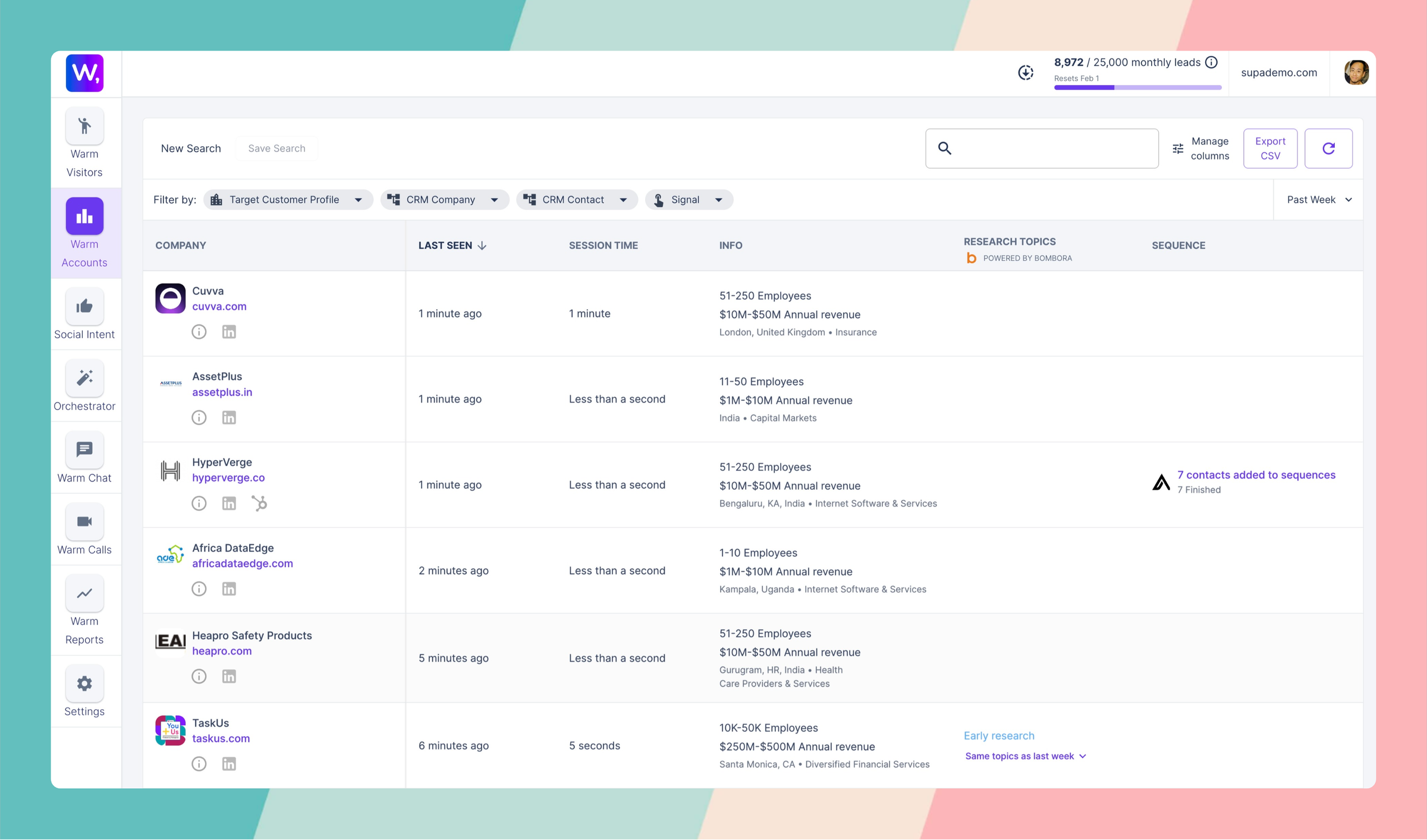The image size is (1427, 840).
Task: Click the info icon under TaskUs
Action: 199,764
